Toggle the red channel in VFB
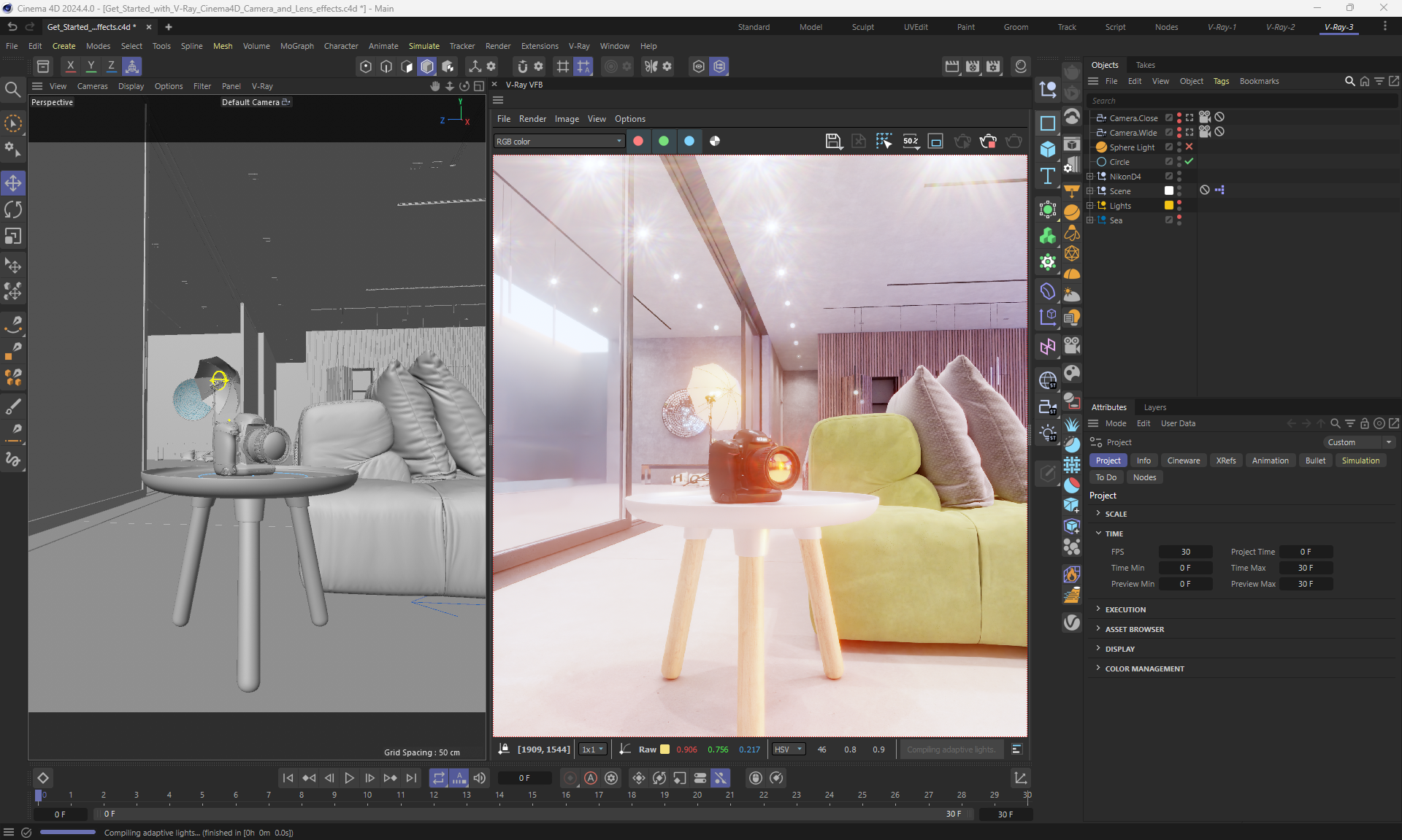Viewport: 1402px width, 840px height. click(638, 141)
